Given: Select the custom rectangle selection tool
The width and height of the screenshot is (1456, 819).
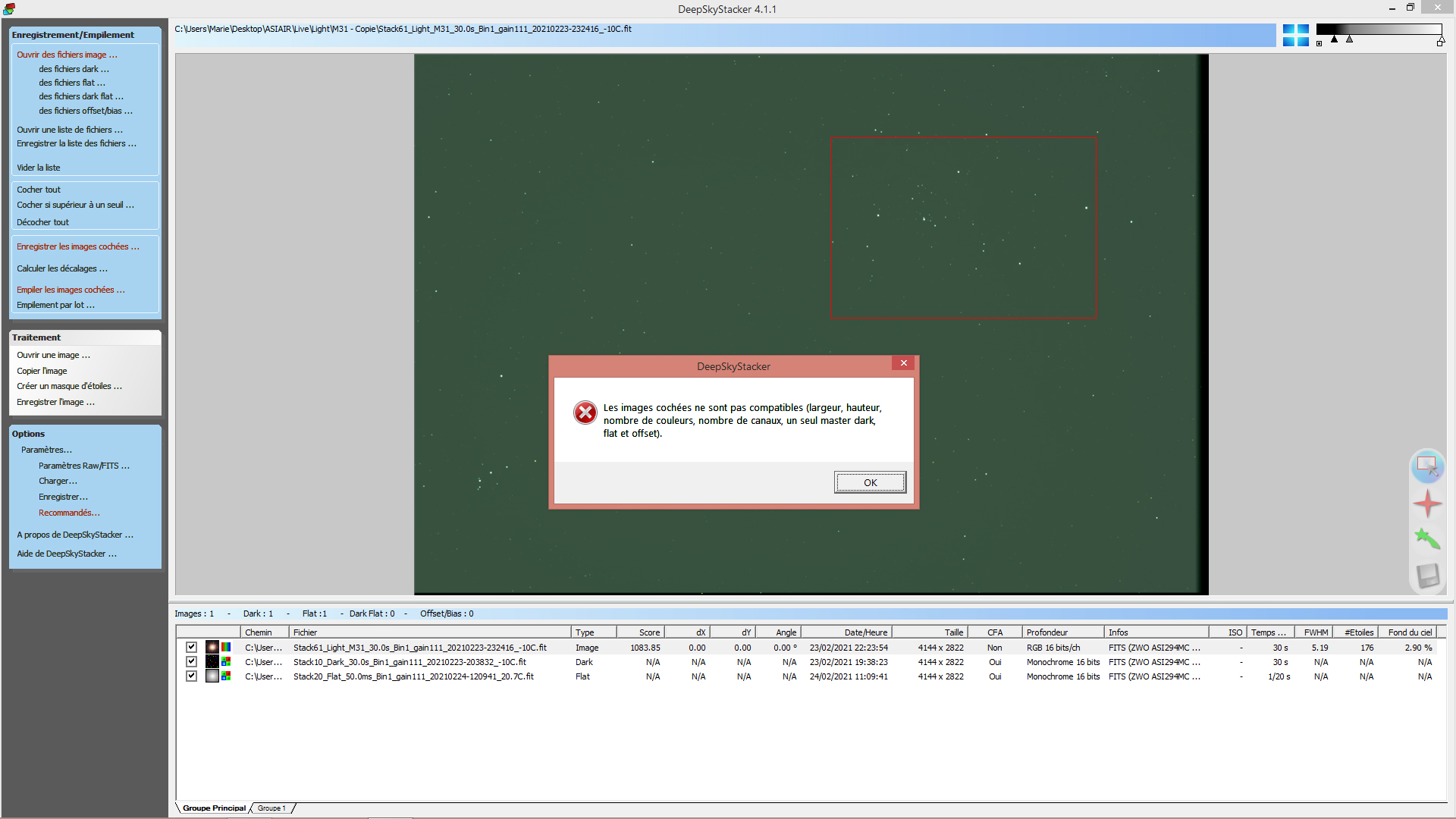Looking at the screenshot, I should (x=1426, y=466).
